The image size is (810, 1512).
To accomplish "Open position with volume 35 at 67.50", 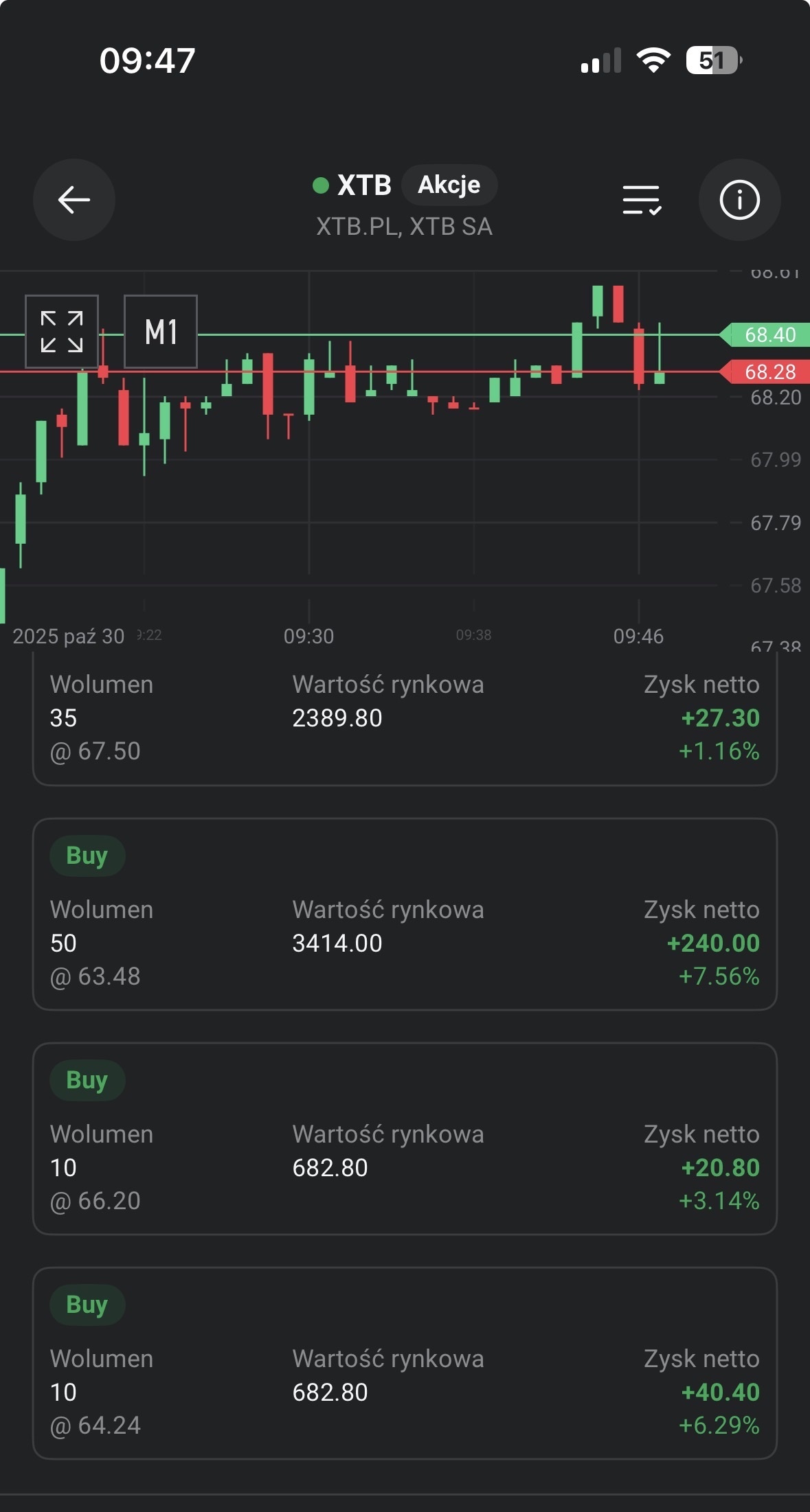I will click(405, 718).
